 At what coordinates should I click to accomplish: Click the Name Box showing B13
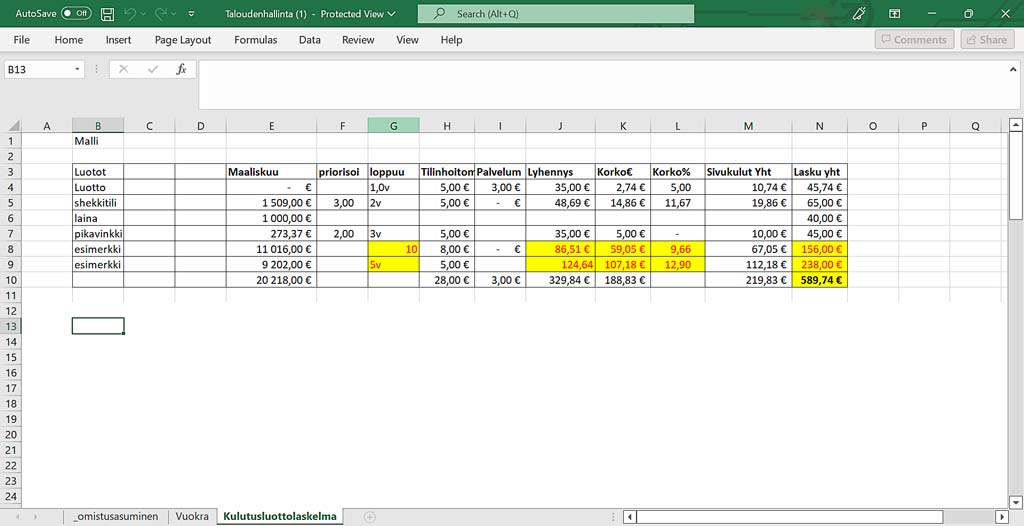pos(39,69)
